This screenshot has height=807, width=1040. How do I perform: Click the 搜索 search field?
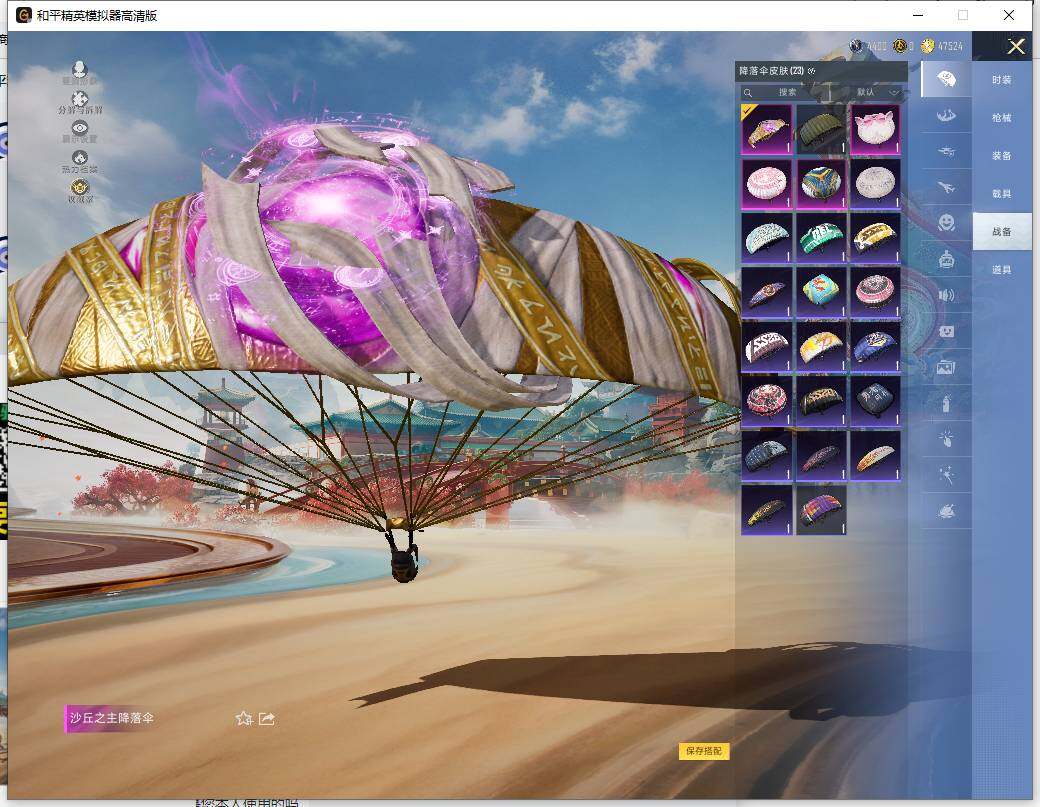pyautogui.click(x=790, y=92)
